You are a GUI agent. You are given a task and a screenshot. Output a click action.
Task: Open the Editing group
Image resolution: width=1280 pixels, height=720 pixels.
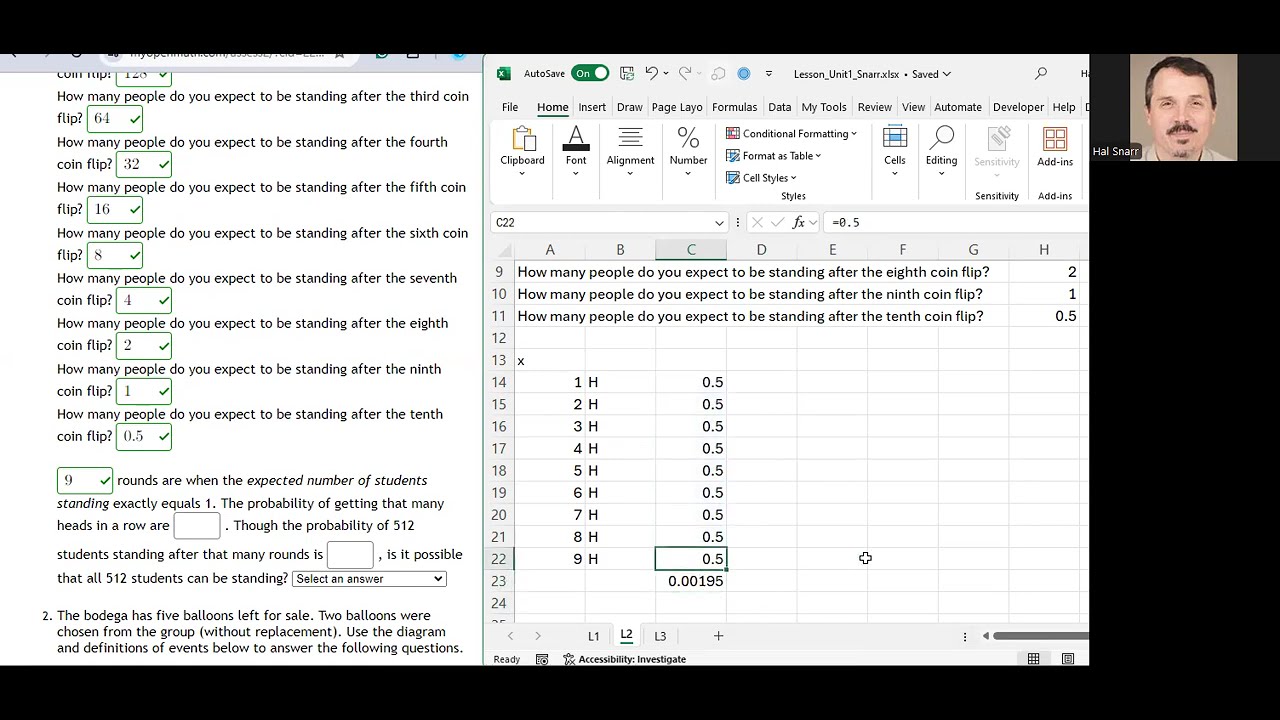click(941, 153)
